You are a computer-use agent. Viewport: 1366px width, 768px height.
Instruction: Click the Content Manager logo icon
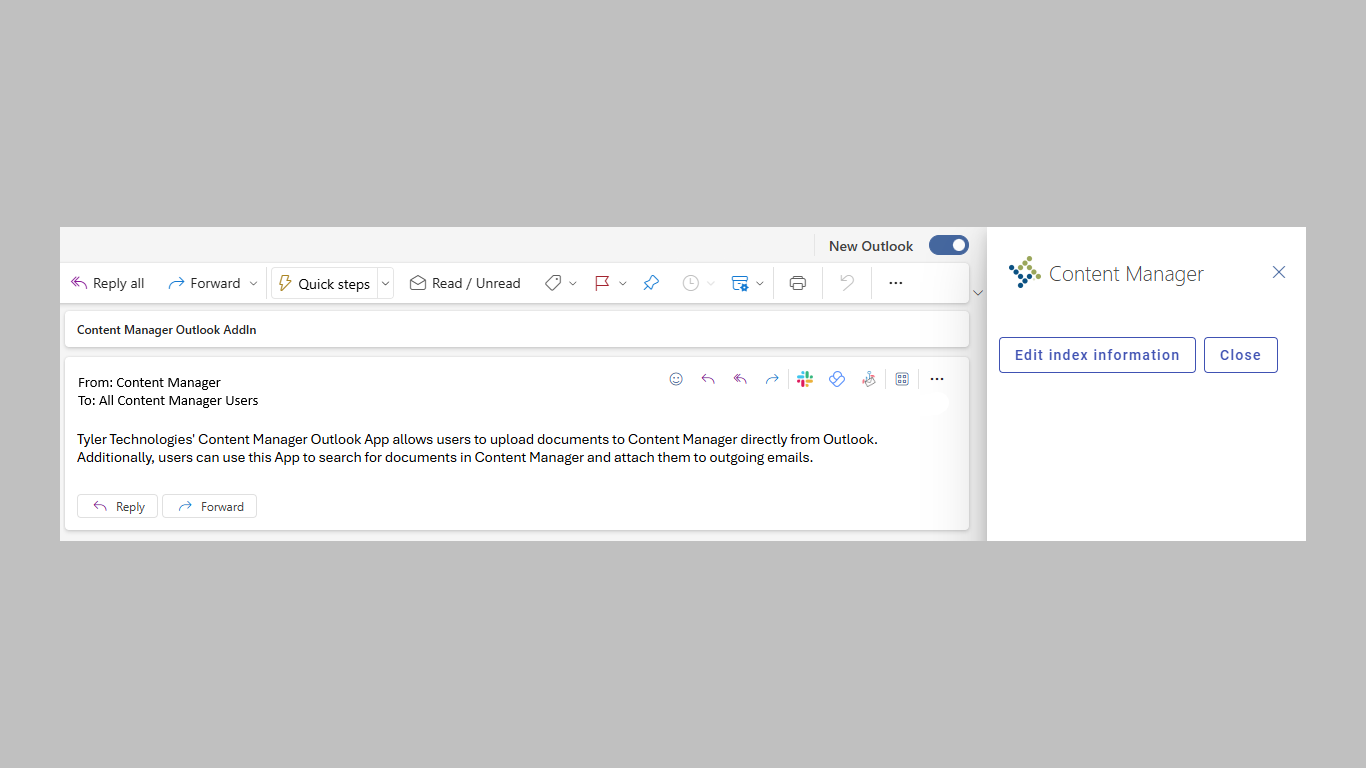(1024, 272)
